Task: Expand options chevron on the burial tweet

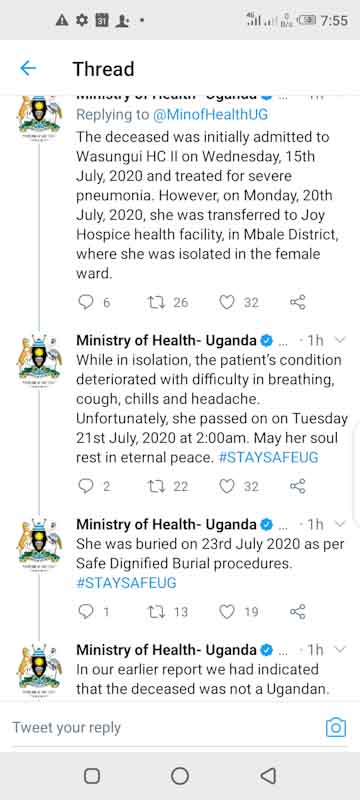Action: [341, 524]
